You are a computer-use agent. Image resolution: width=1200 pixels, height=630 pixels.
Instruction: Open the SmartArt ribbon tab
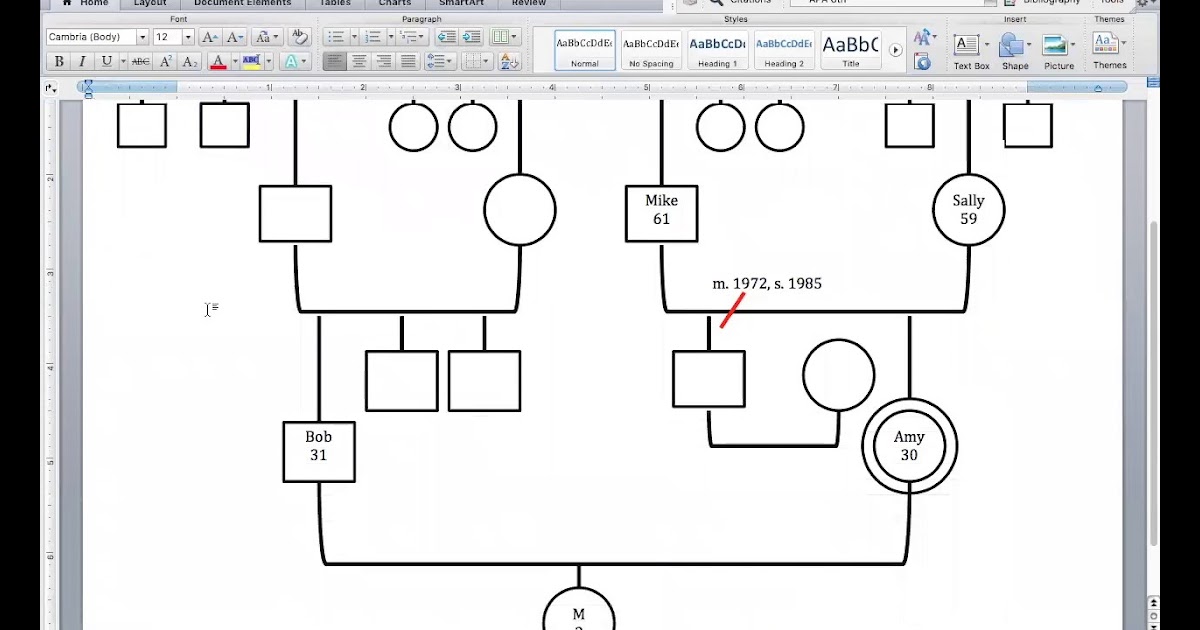(x=461, y=4)
